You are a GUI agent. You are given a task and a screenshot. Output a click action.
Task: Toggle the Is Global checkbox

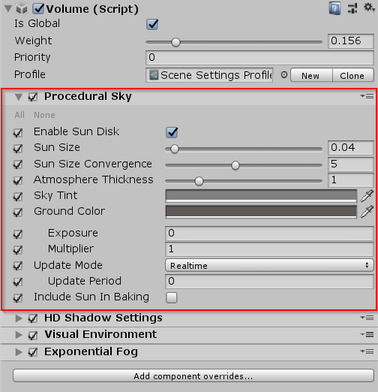point(152,24)
